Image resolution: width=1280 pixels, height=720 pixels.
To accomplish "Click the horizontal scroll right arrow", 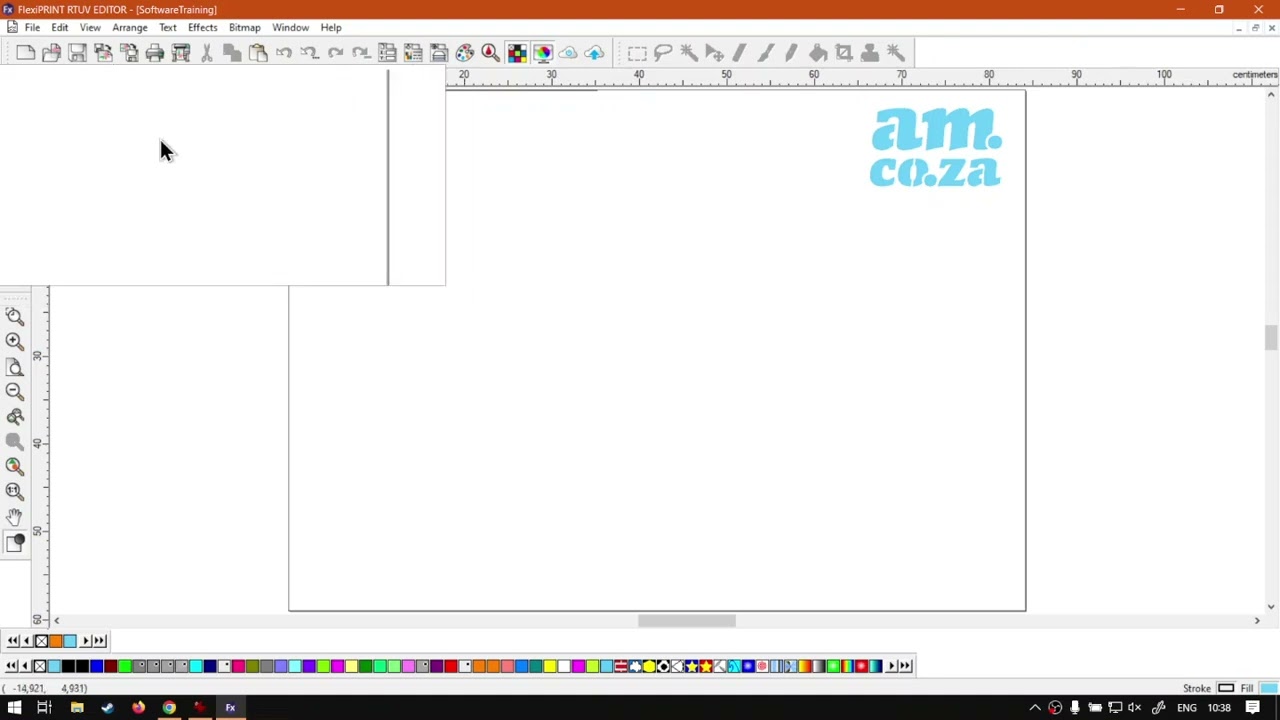I will tap(1257, 621).
